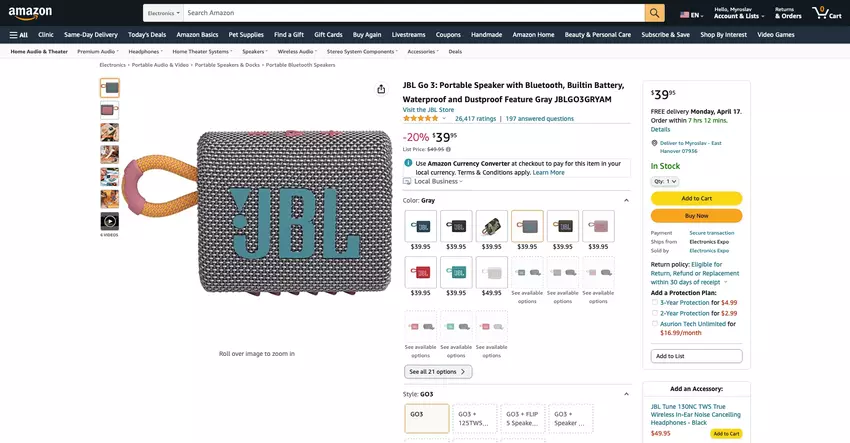The image size is (850, 443).
Task: Click the delivery location pin icon
Action: [x=654, y=143]
